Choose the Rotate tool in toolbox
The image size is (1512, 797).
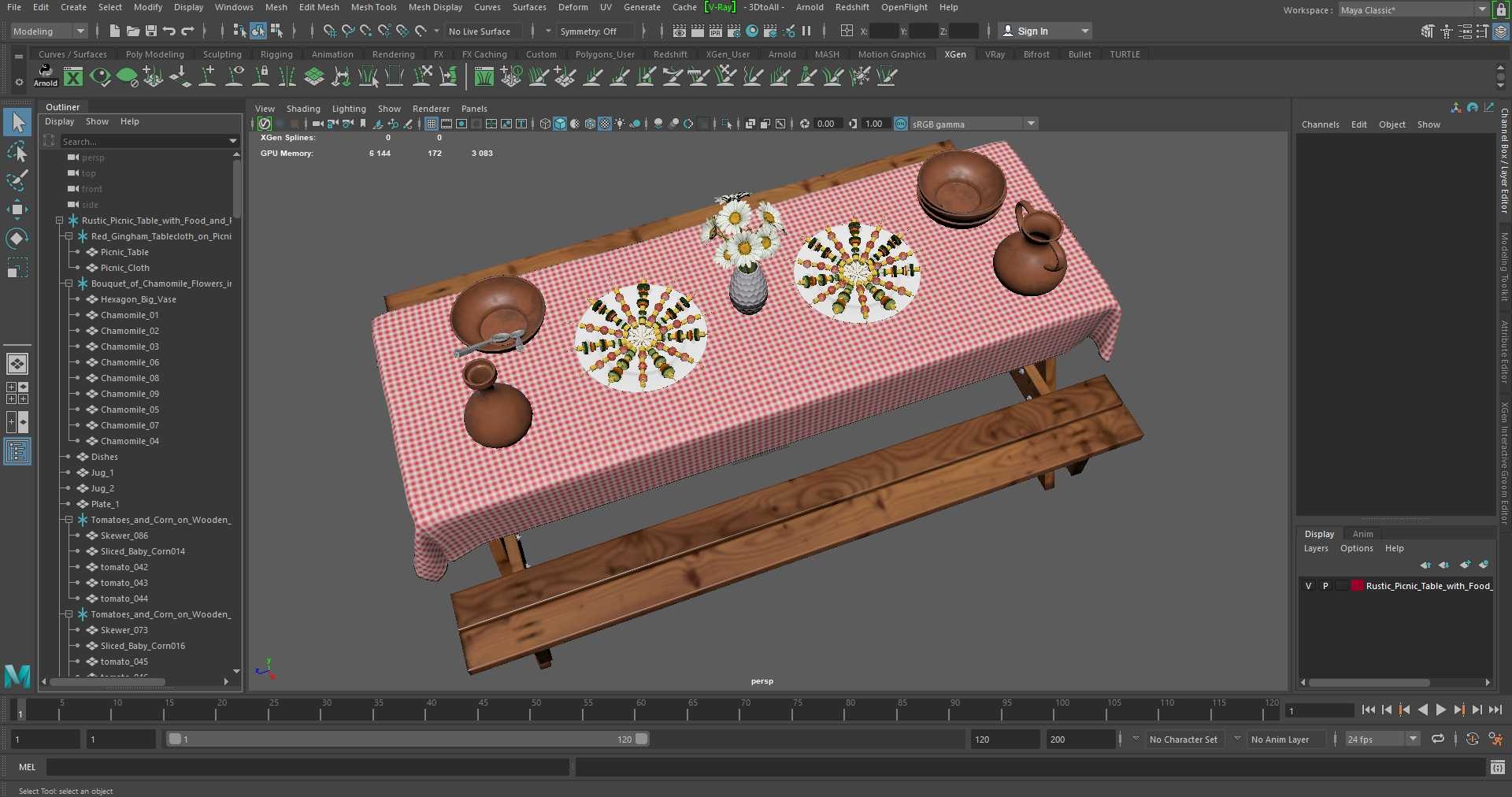click(x=17, y=238)
